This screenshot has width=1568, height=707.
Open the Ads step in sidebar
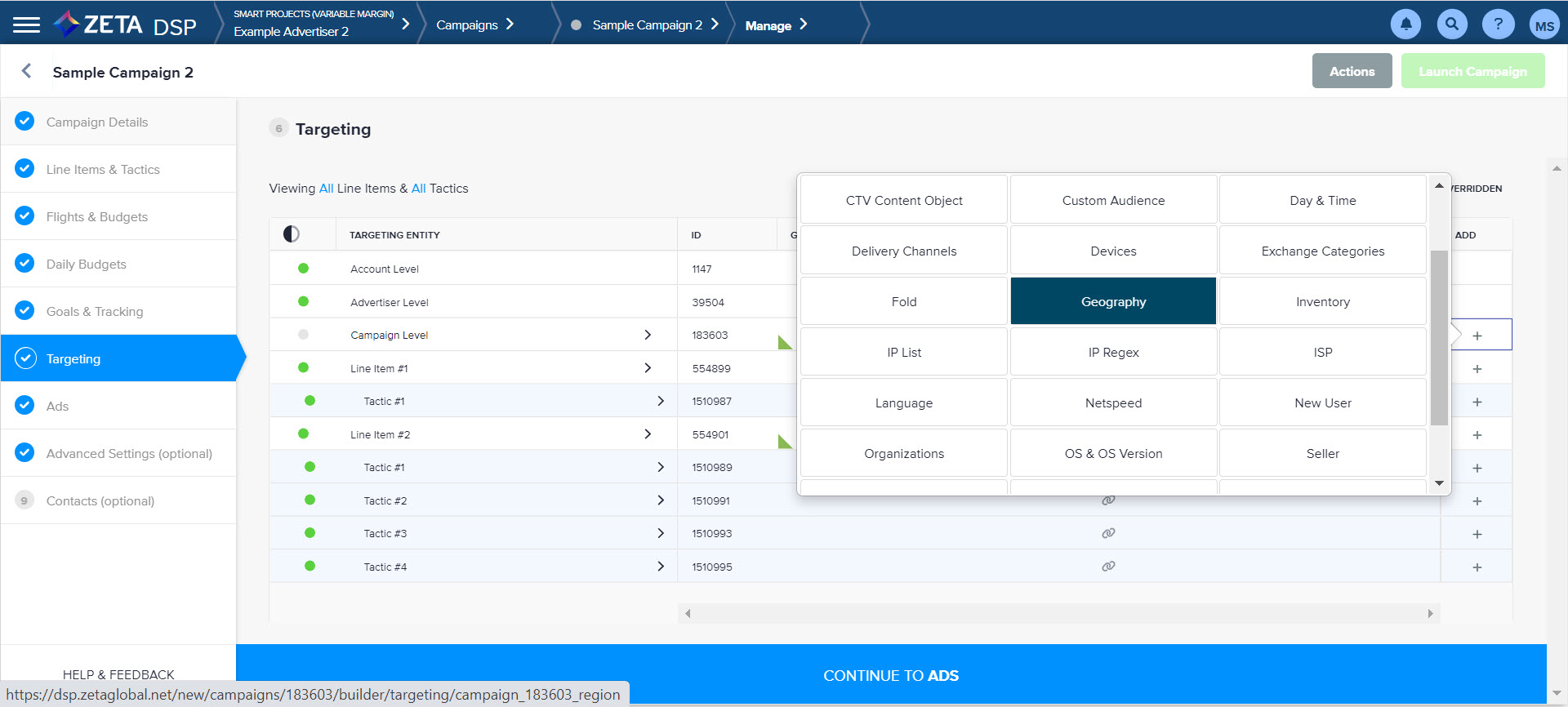pyautogui.click(x=57, y=406)
